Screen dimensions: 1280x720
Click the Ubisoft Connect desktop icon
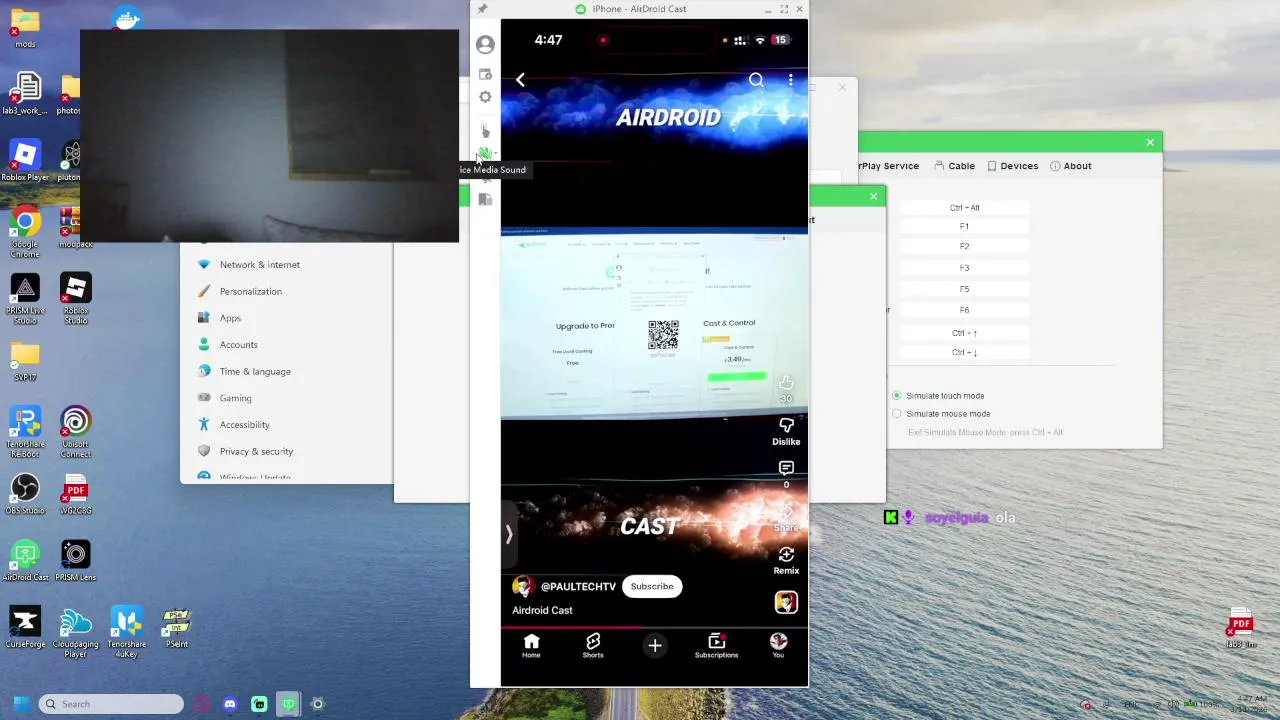[x=75, y=432]
